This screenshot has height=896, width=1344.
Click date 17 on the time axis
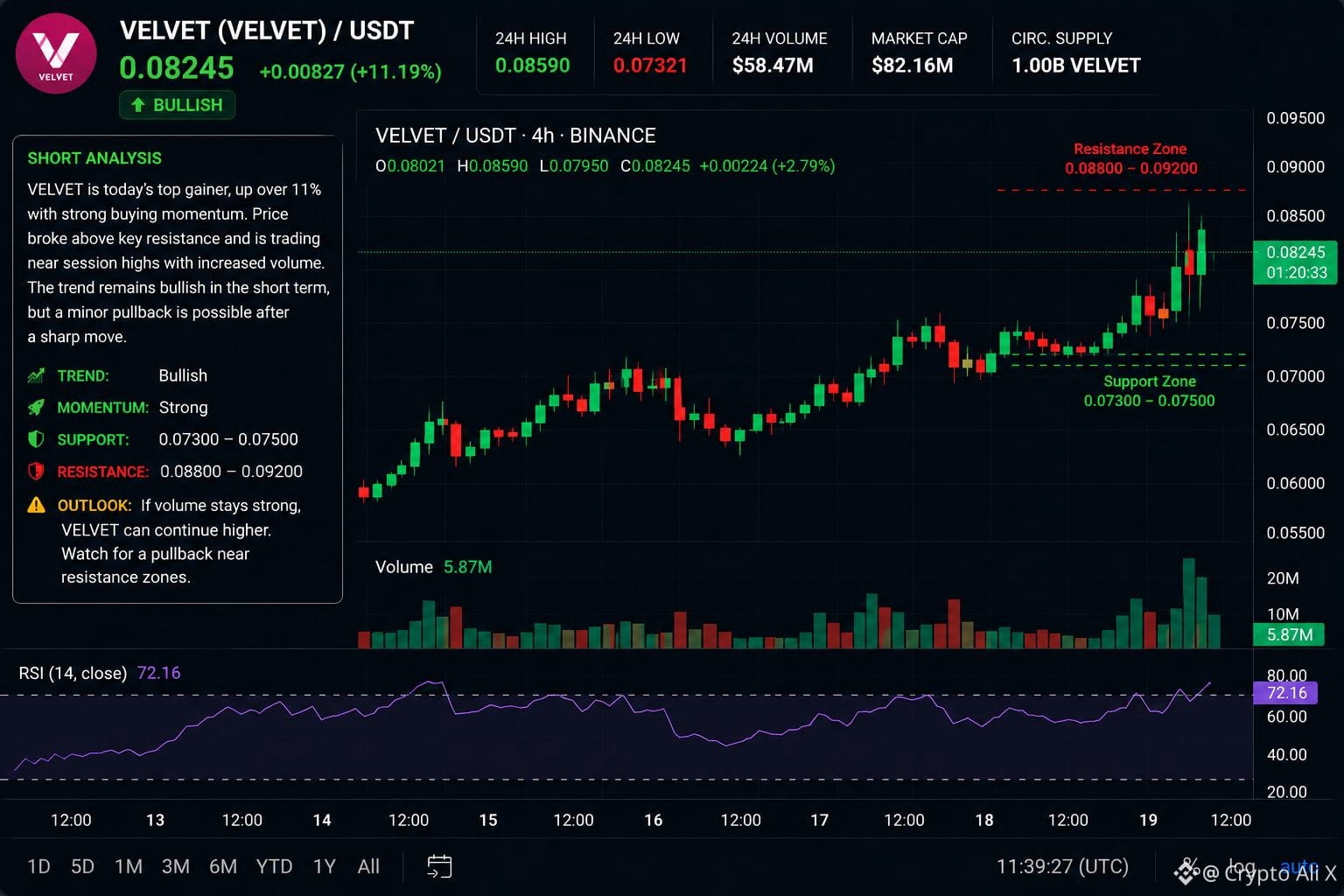[x=819, y=820]
